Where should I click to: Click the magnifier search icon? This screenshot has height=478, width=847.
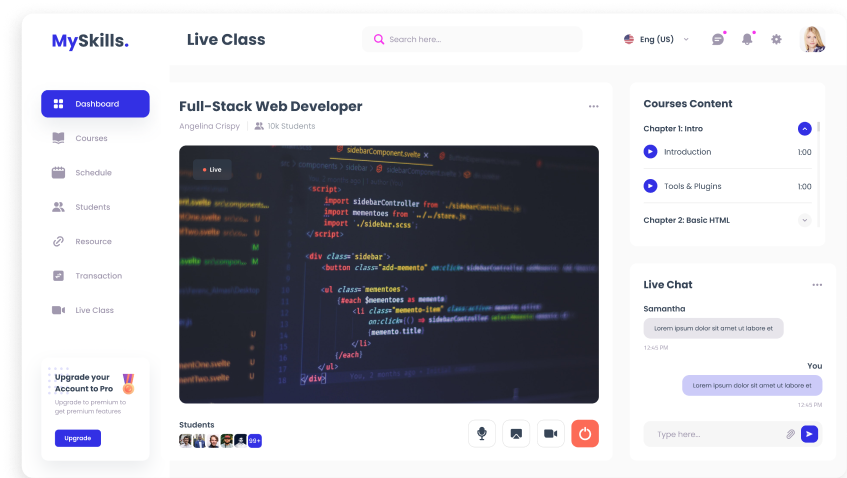(x=379, y=39)
